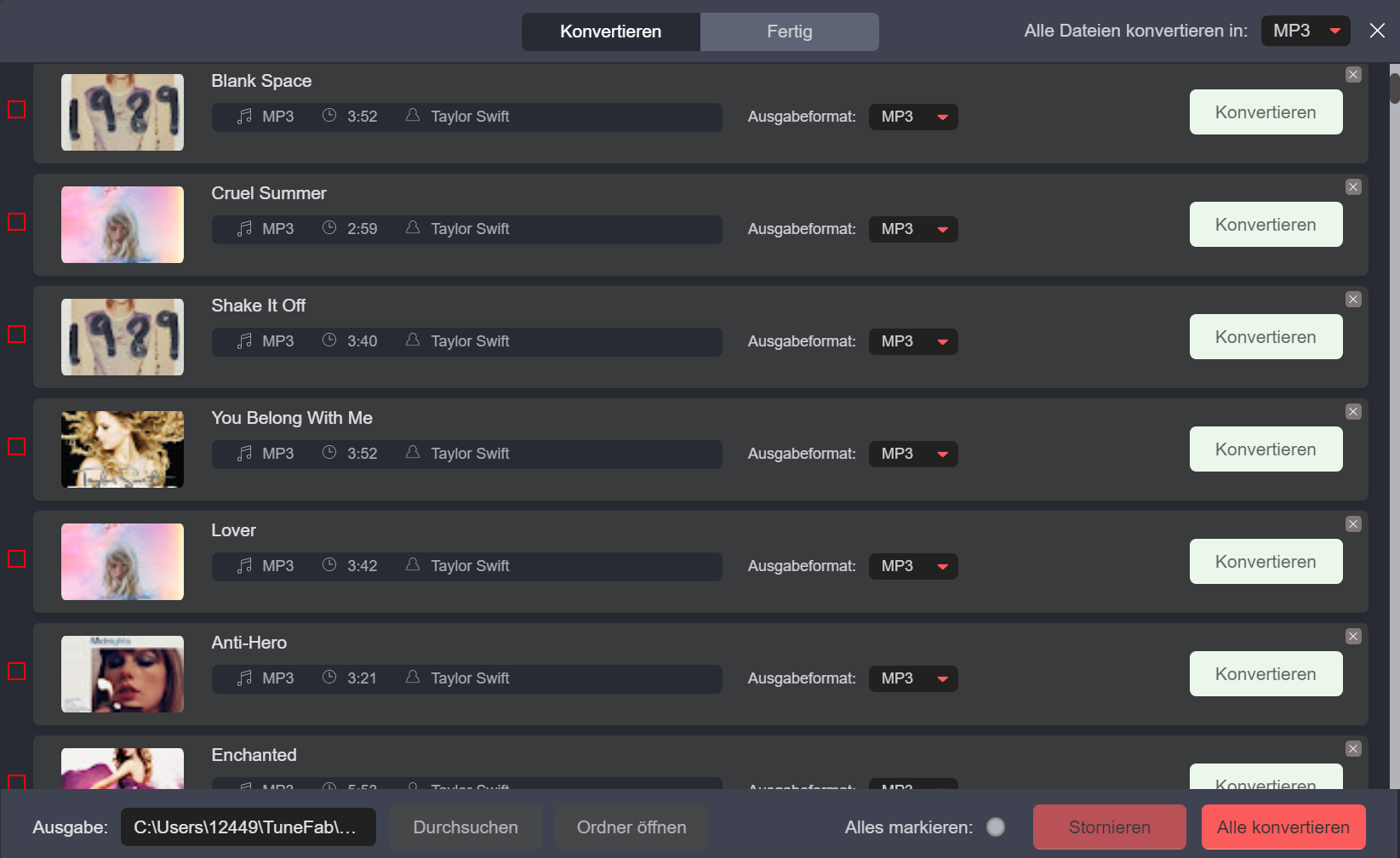Convert Anti-Hero with Konvertieren button
Viewport: 1400px width, 858px height.
tap(1266, 674)
